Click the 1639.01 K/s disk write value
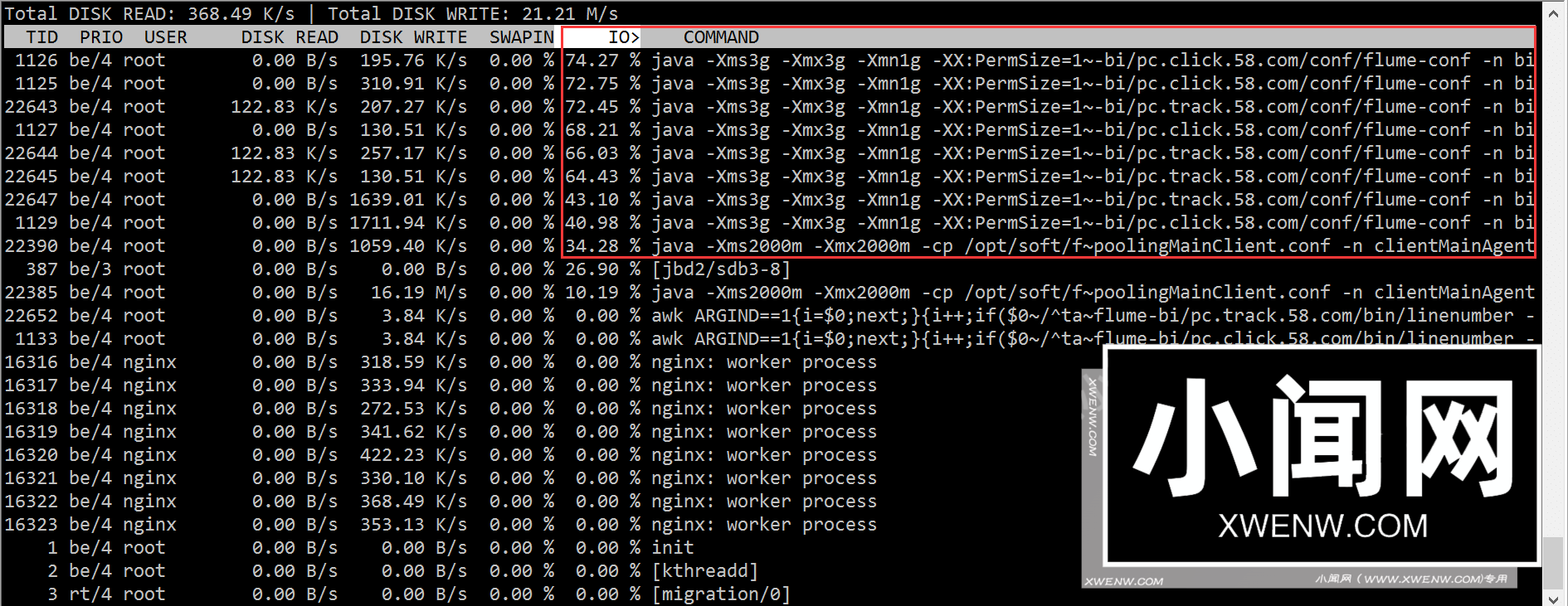This screenshot has width=1568, height=606. pos(408,200)
